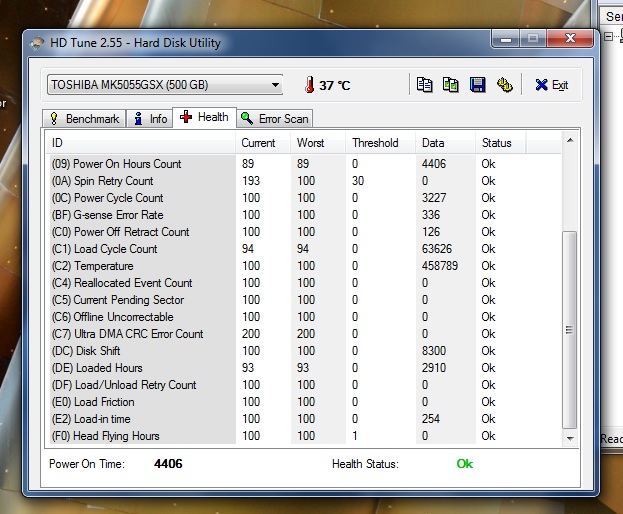Open the TOSHIBA MK5055GSX drive dropdown
Screen dimensions: 623x514
pyautogui.click(x=165, y=85)
